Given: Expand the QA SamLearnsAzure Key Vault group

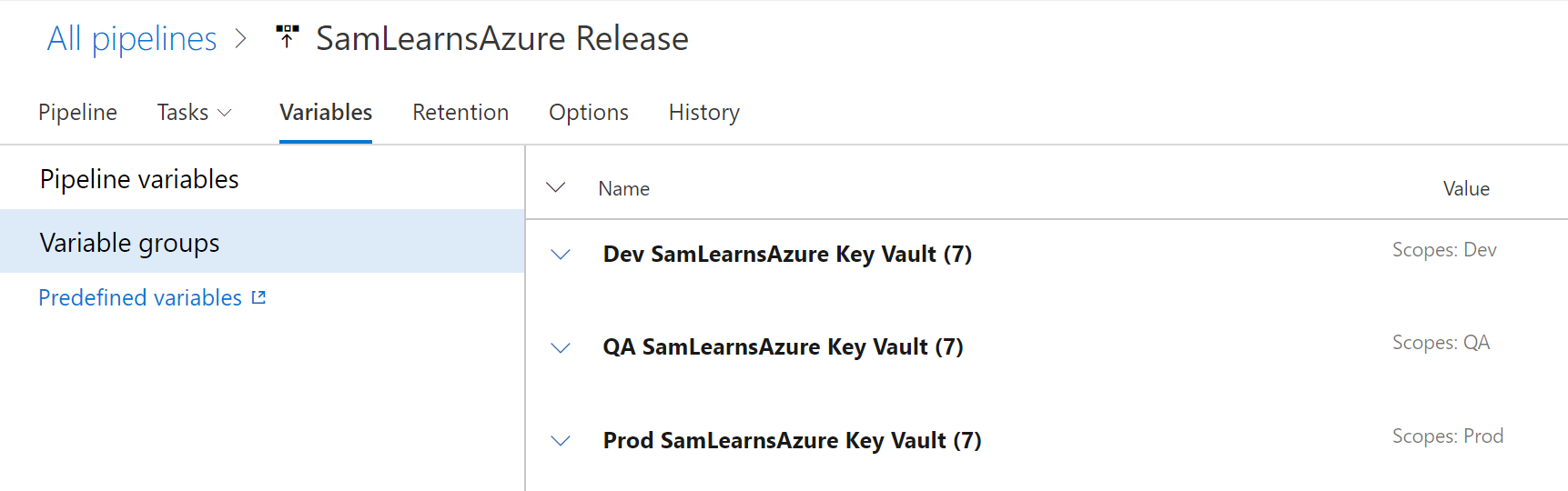Looking at the screenshot, I should 561,347.
